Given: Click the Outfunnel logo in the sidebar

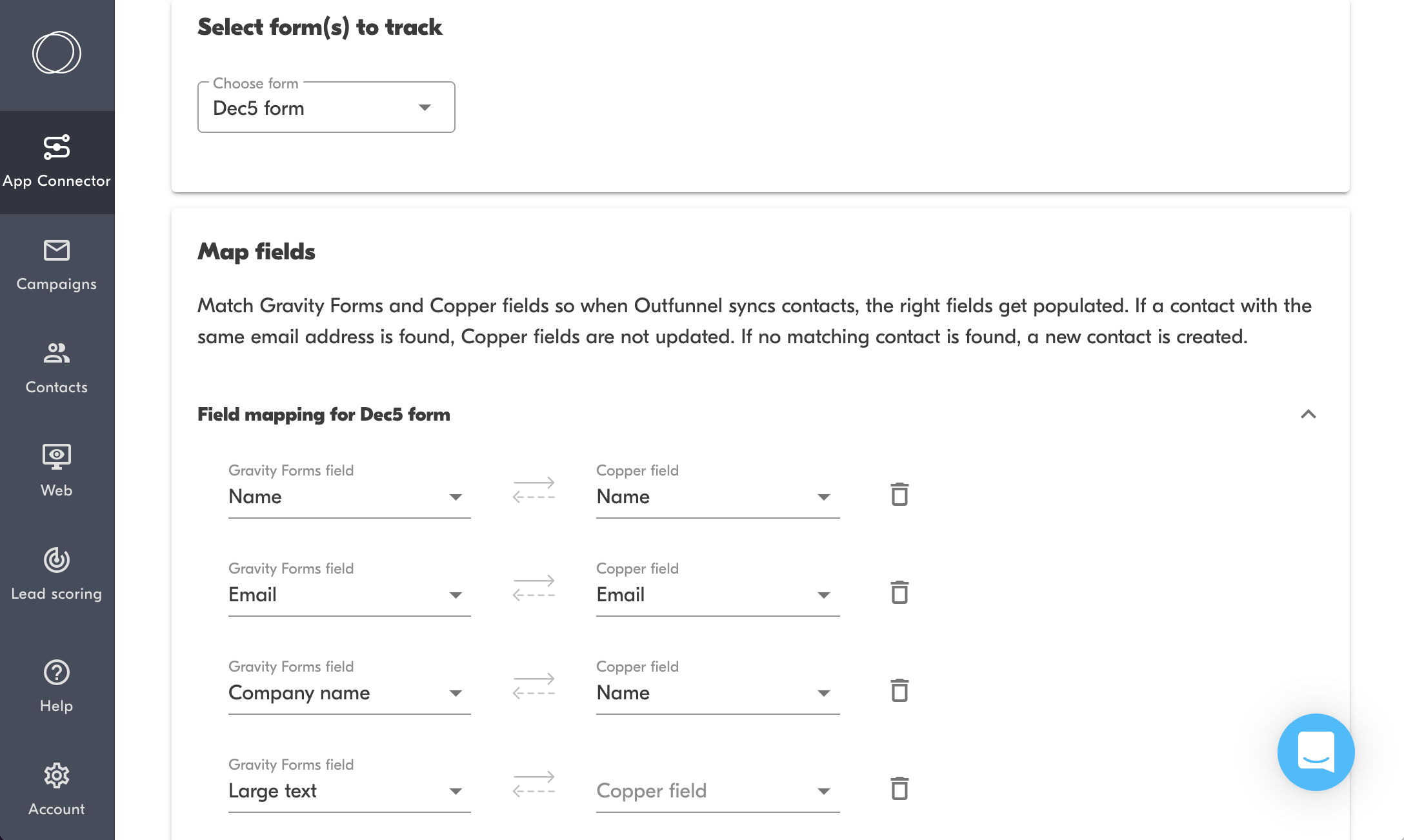Looking at the screenshot, I should click(x=57, y=52).
